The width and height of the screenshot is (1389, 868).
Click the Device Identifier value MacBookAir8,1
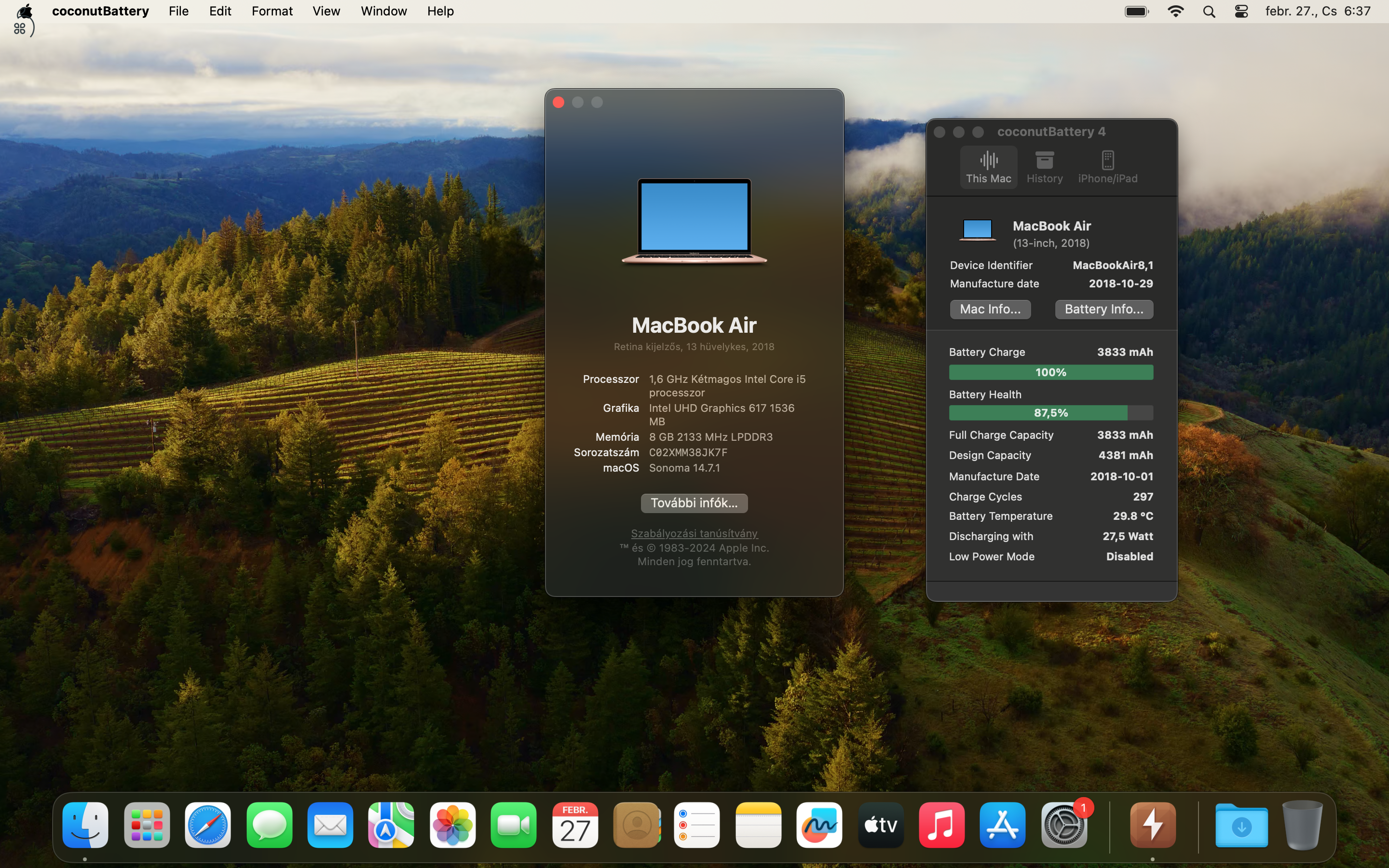1112,265
